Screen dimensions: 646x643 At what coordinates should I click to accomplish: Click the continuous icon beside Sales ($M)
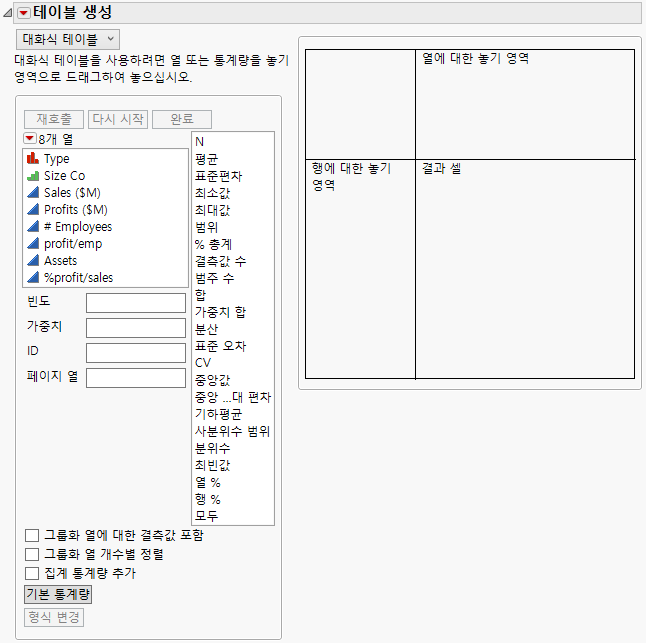pyautogui.click(x=33, y=192)
